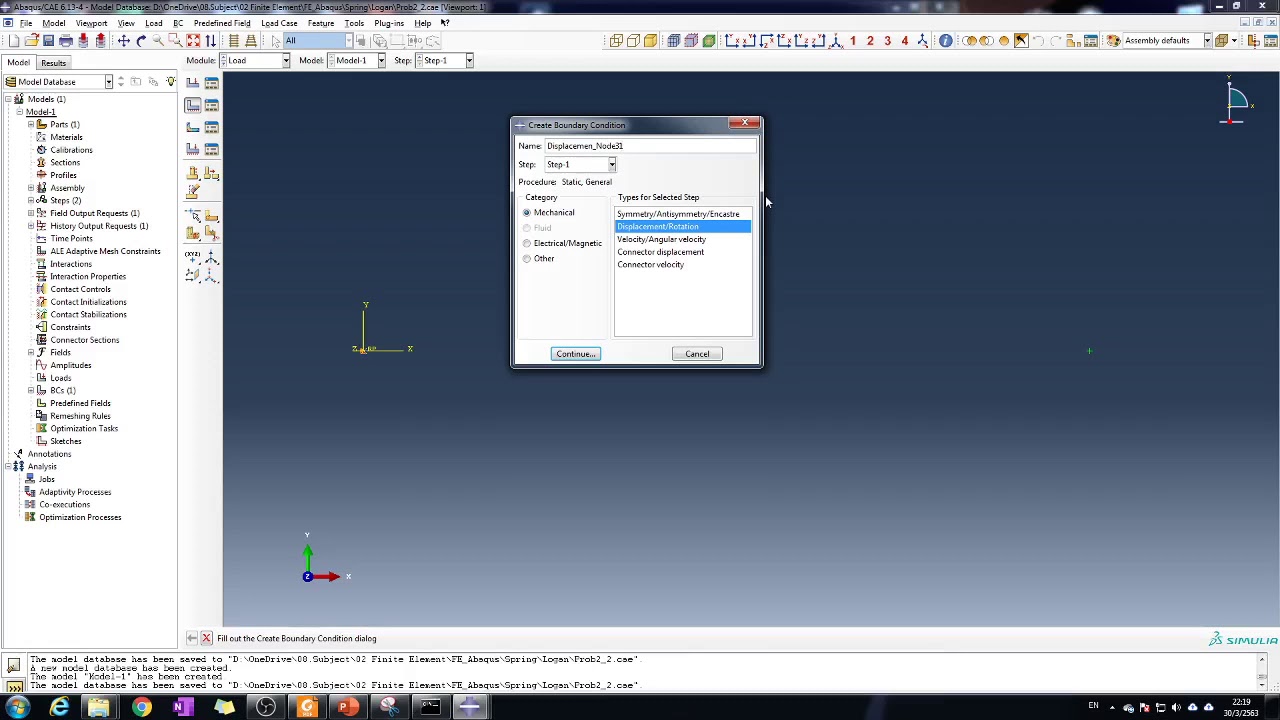Select Connector displacement type
Screen dimensions: 1280x720
pyautogui.click(x=683, y=252)
